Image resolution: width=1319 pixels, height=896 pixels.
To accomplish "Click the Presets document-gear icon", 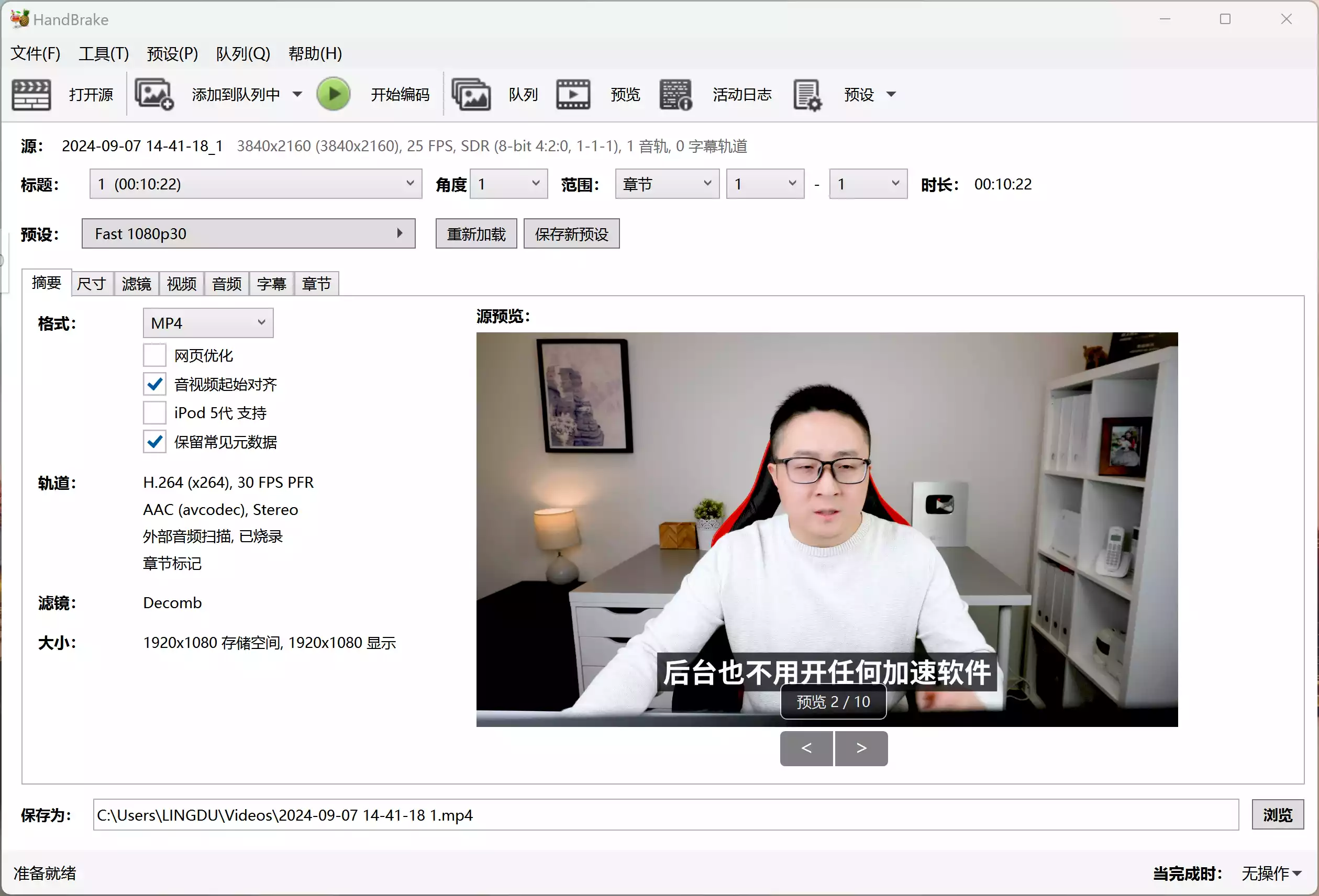I will 806,94.
